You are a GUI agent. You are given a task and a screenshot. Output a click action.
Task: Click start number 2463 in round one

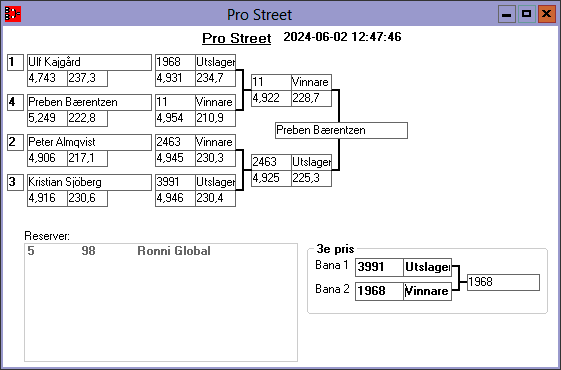tap(175, 142)
